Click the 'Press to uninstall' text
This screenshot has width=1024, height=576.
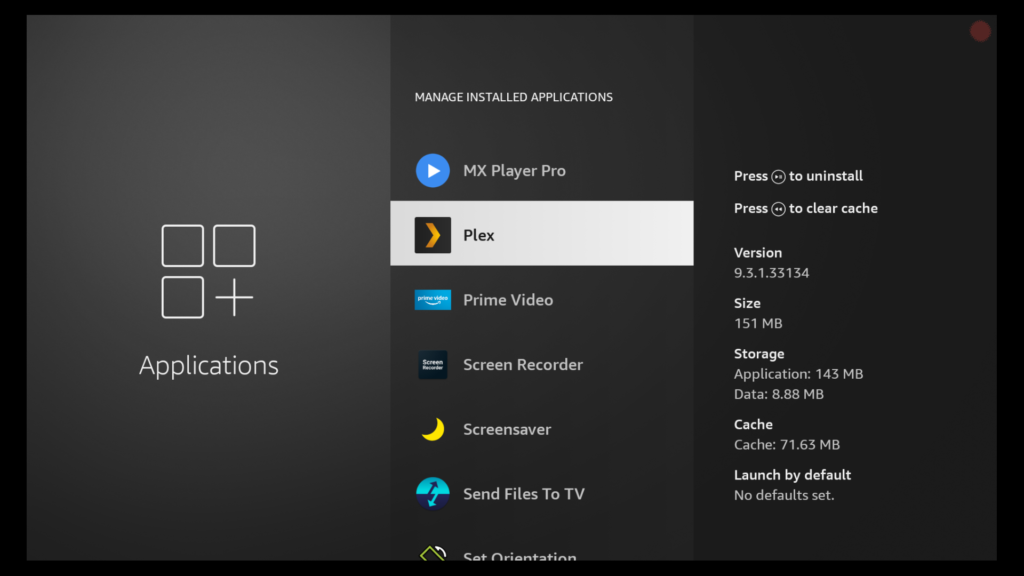pyautogui.click(x=798, y=176)
